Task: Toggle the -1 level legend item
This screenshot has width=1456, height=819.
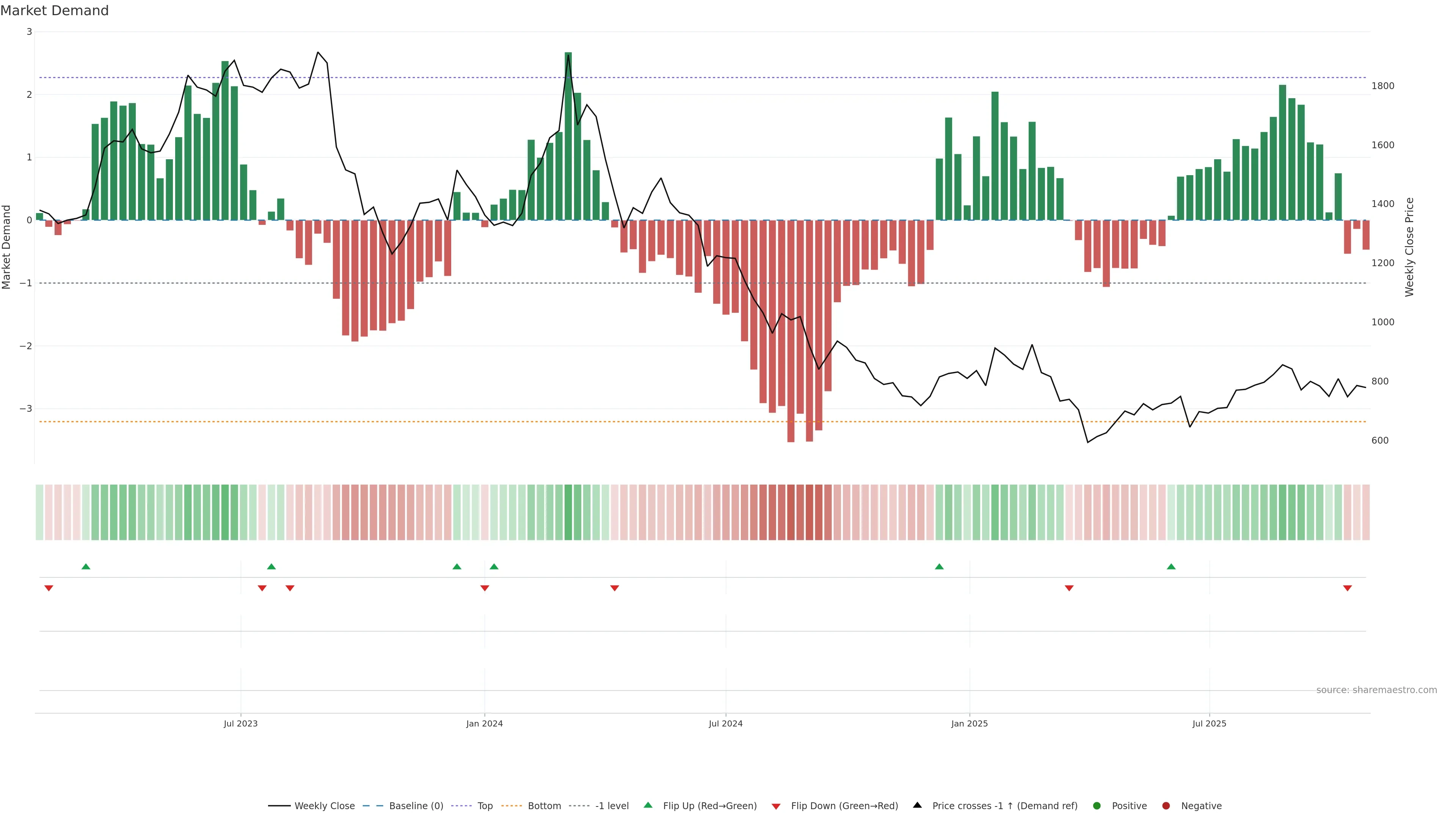Action: tap(612, 805)
